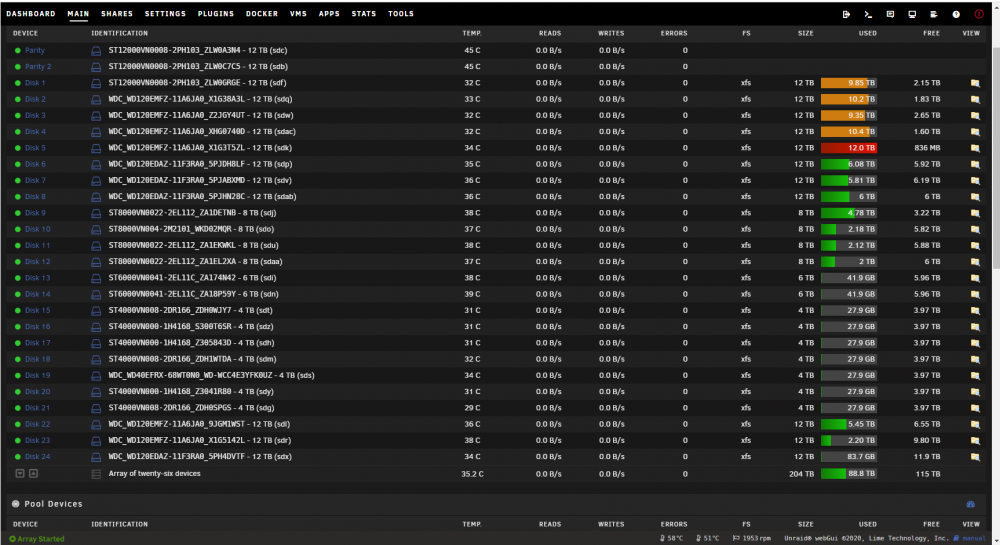Open the View folder icon for Disk 9
Viewport: 1000px width, 545px height.
click(x=974, y=213)
